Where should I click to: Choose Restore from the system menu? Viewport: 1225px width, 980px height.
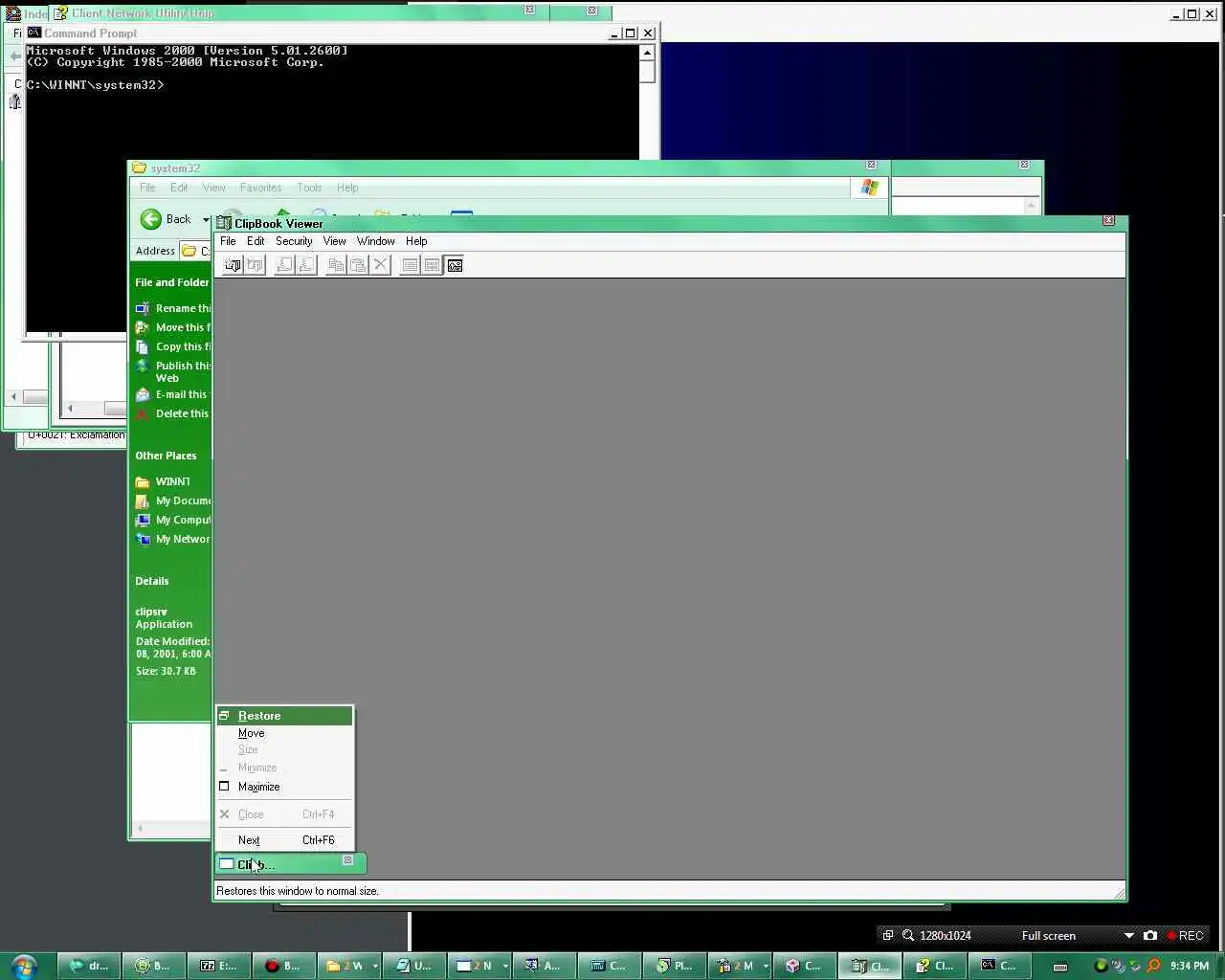pyautogui.click(x=284, y=716)
